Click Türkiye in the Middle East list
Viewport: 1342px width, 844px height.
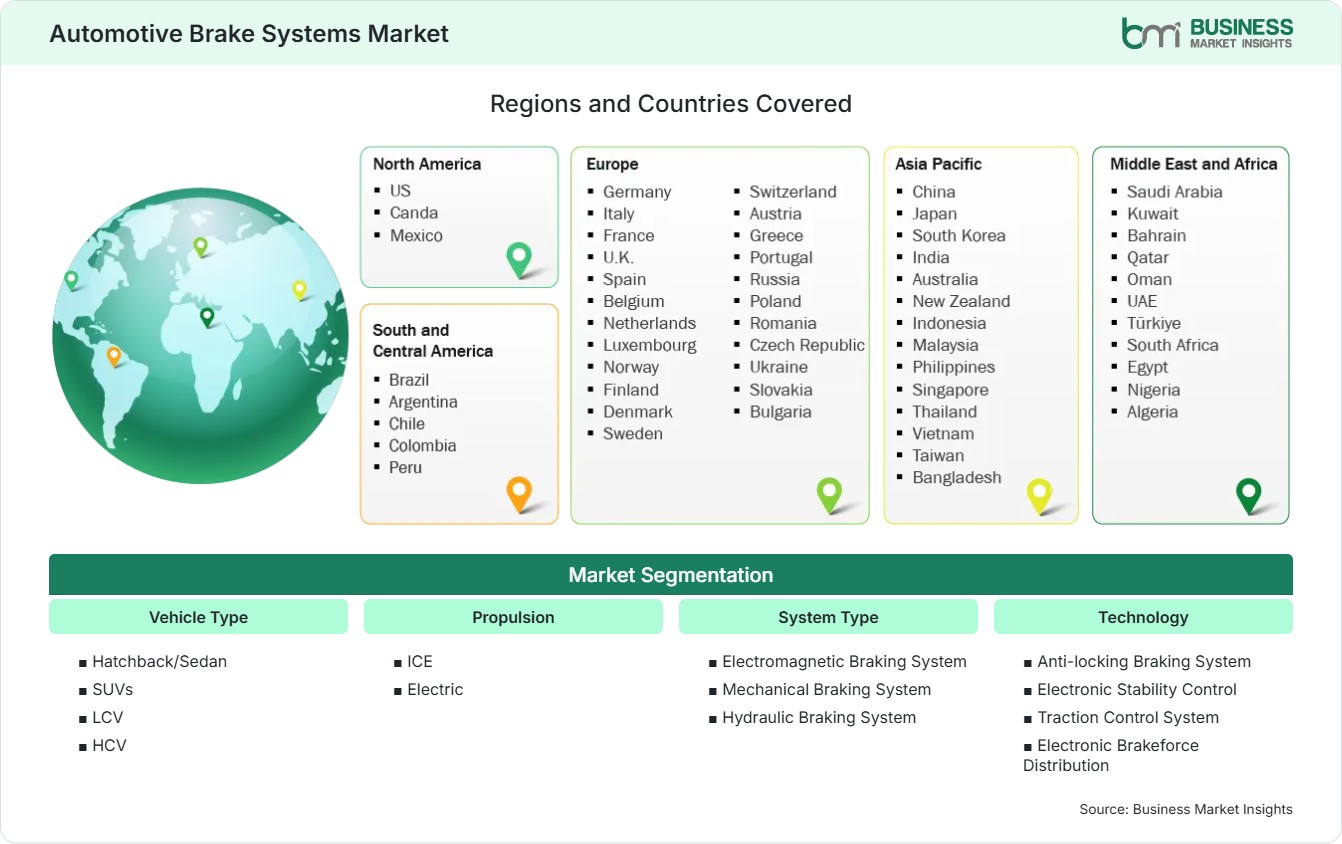coord(1154,323)
